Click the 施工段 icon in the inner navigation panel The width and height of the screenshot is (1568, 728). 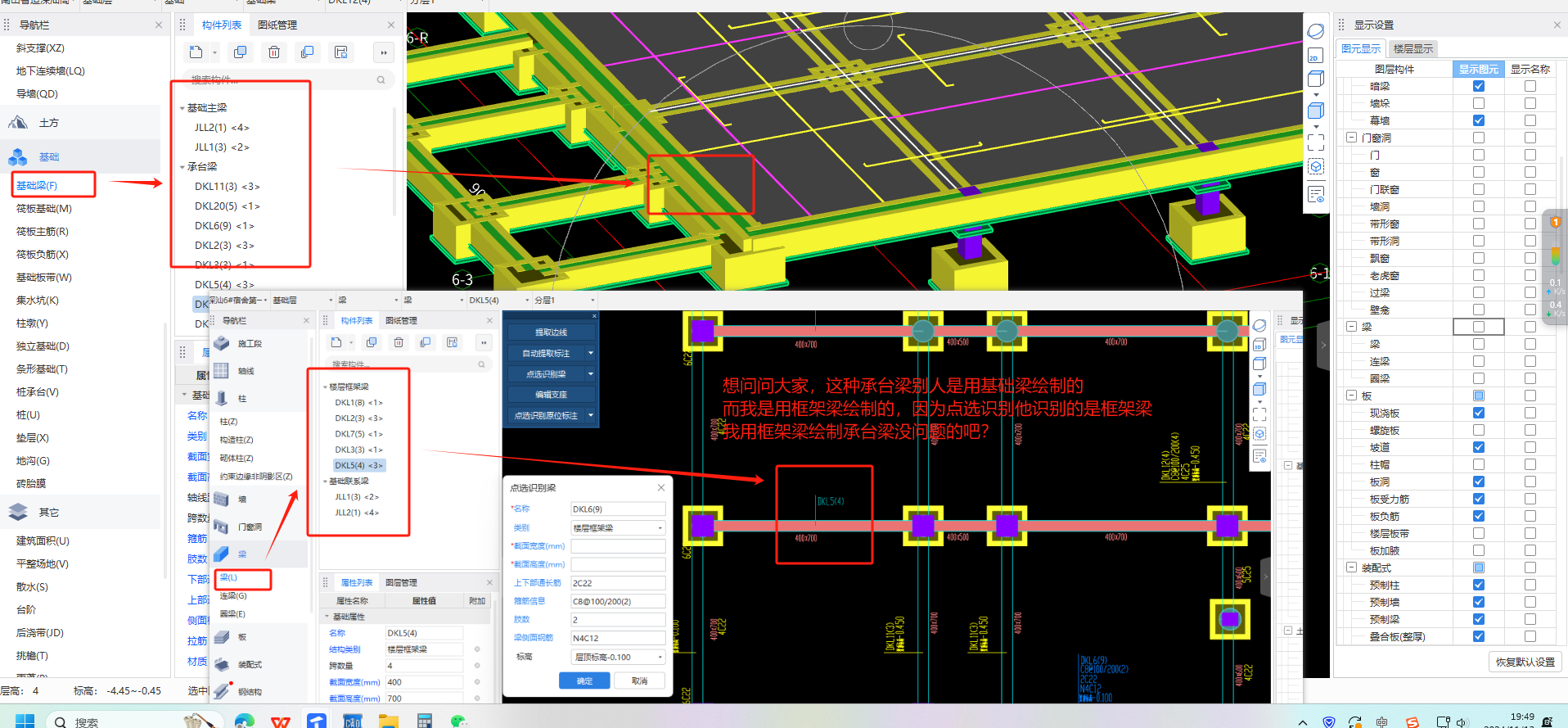point(222,343)
